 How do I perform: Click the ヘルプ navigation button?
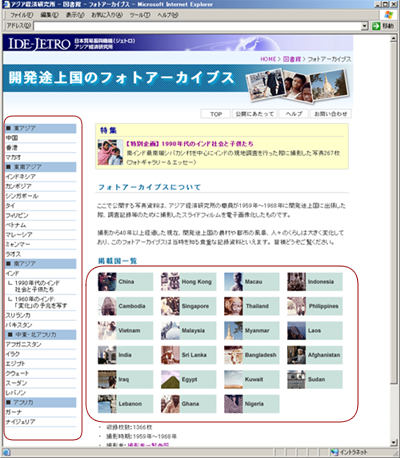pos(294,114)
